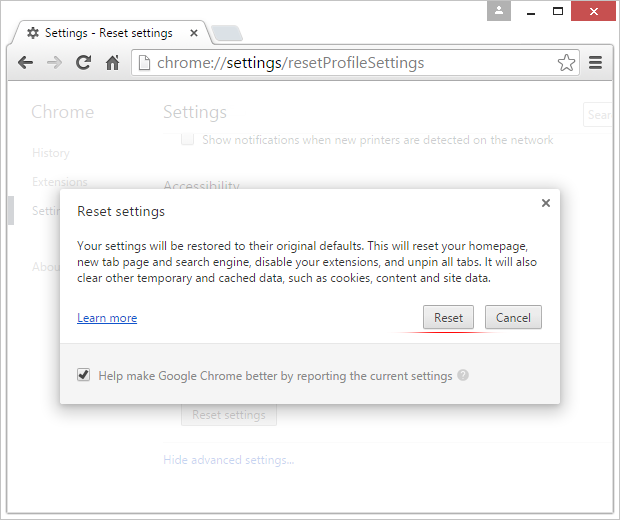Click the Cancel button in dialog
Screen dimensions: 620x520
pyautogui.click(x=513, y=317)
